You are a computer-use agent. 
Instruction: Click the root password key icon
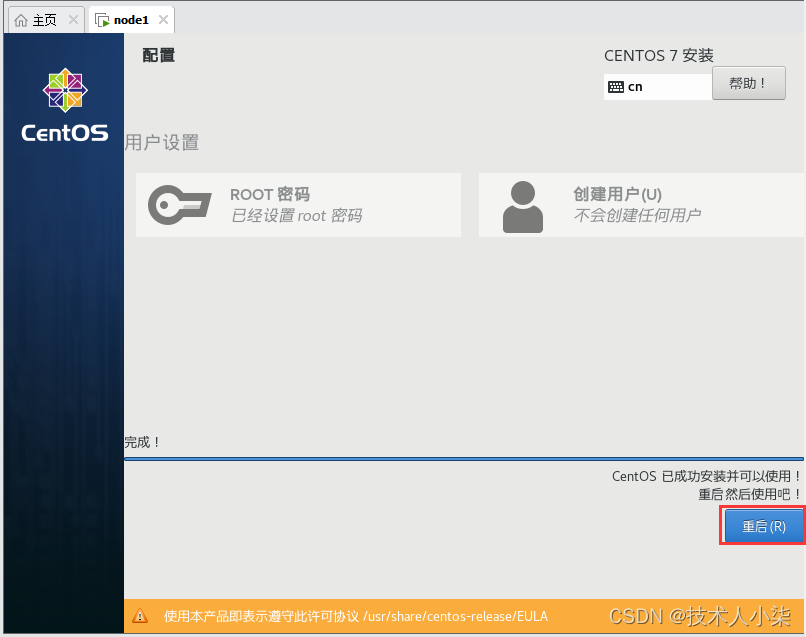pos(179,205)
